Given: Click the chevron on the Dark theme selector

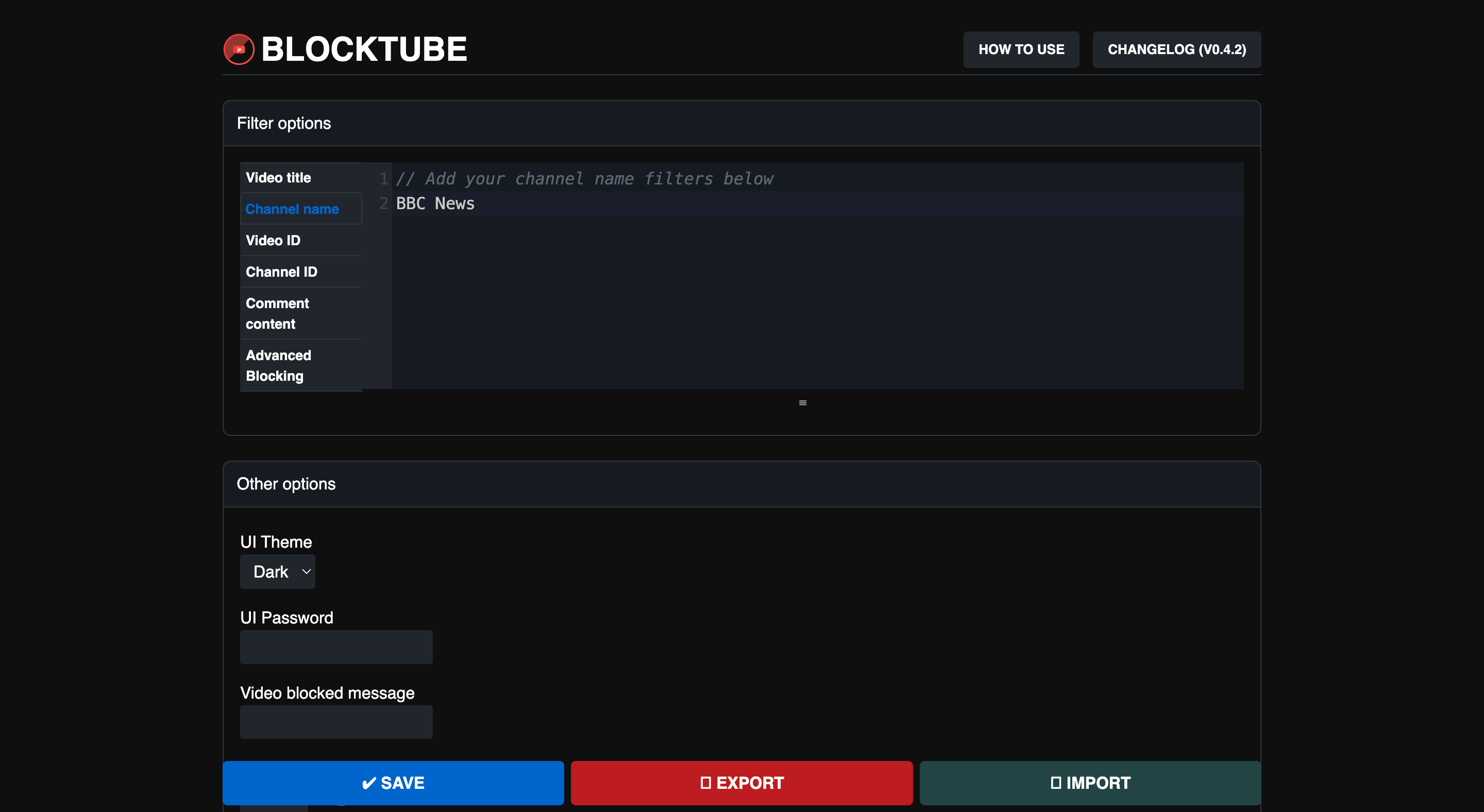Looking at the screenshot, I should tap(306, 571).
